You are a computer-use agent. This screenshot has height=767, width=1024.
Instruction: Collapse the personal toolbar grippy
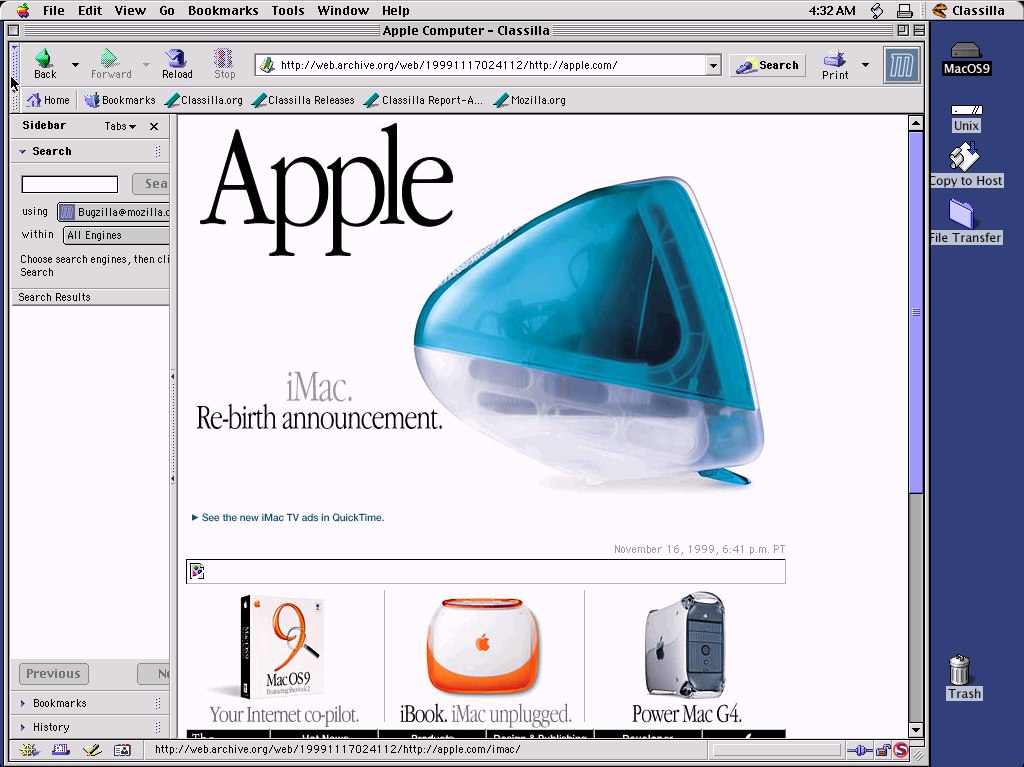click(x=14, y=100)
